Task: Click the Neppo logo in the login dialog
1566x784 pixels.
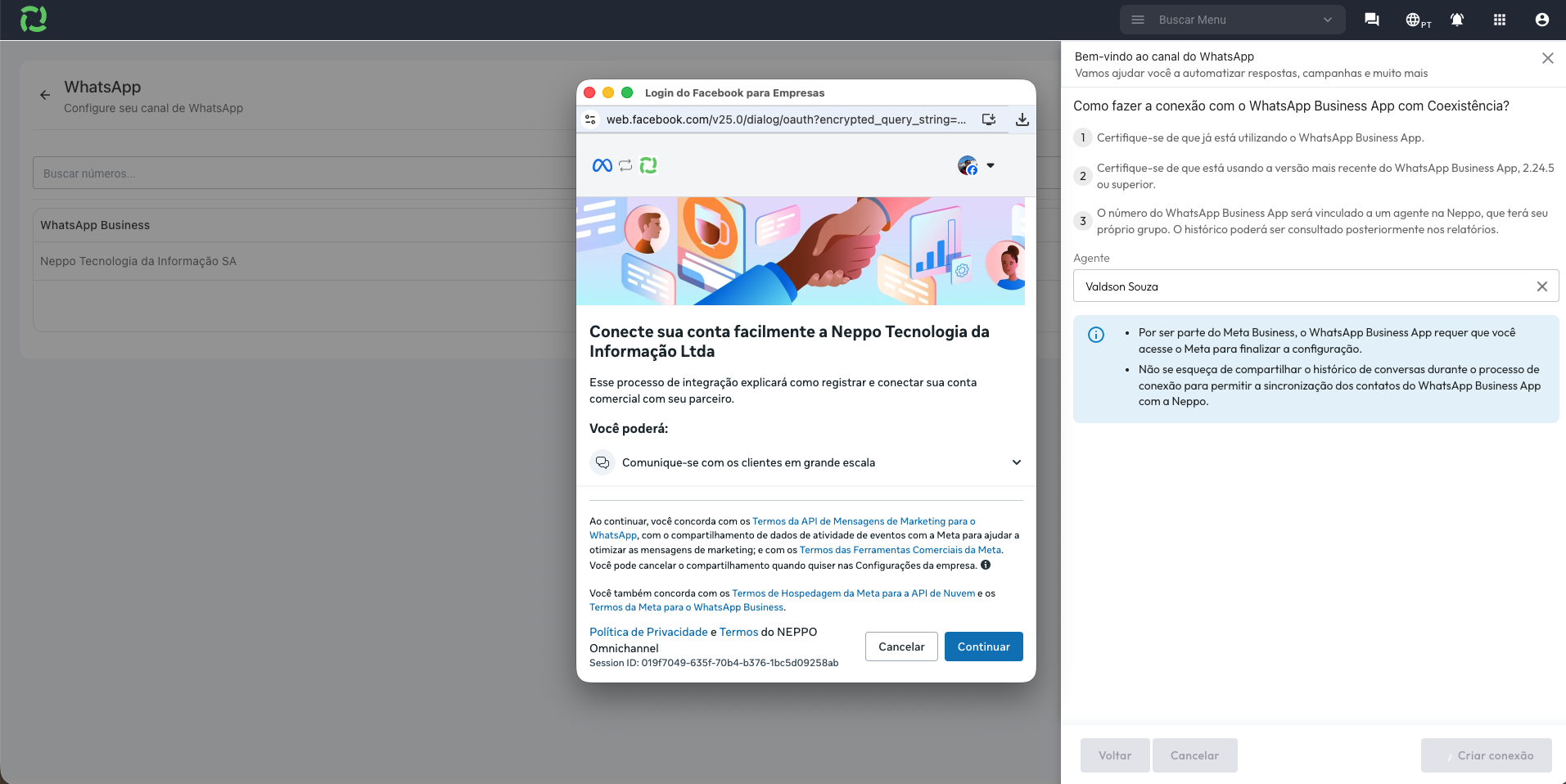Action: click(x=648, y=165)
